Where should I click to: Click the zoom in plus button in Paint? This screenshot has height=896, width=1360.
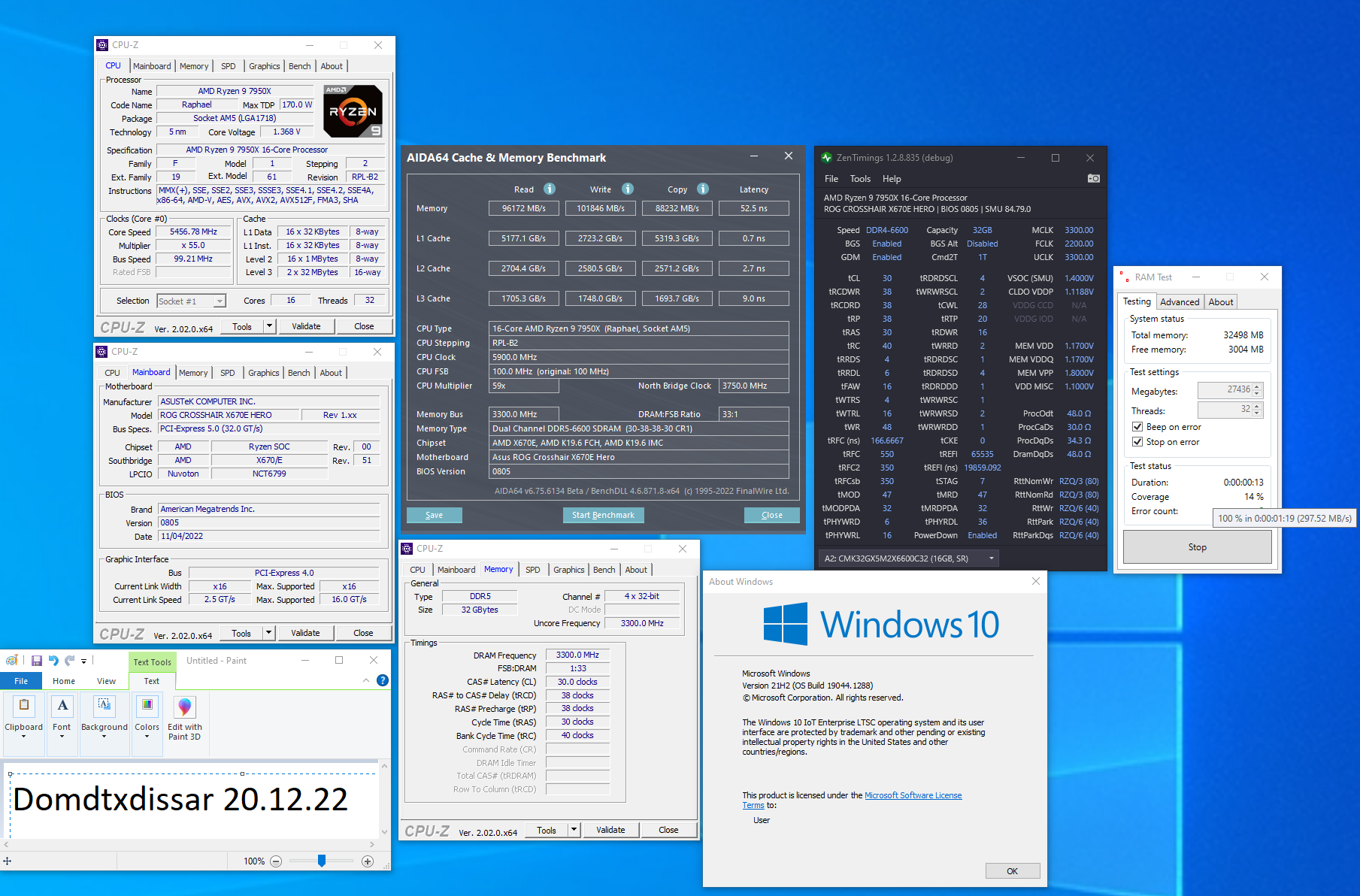coord(368,861)
